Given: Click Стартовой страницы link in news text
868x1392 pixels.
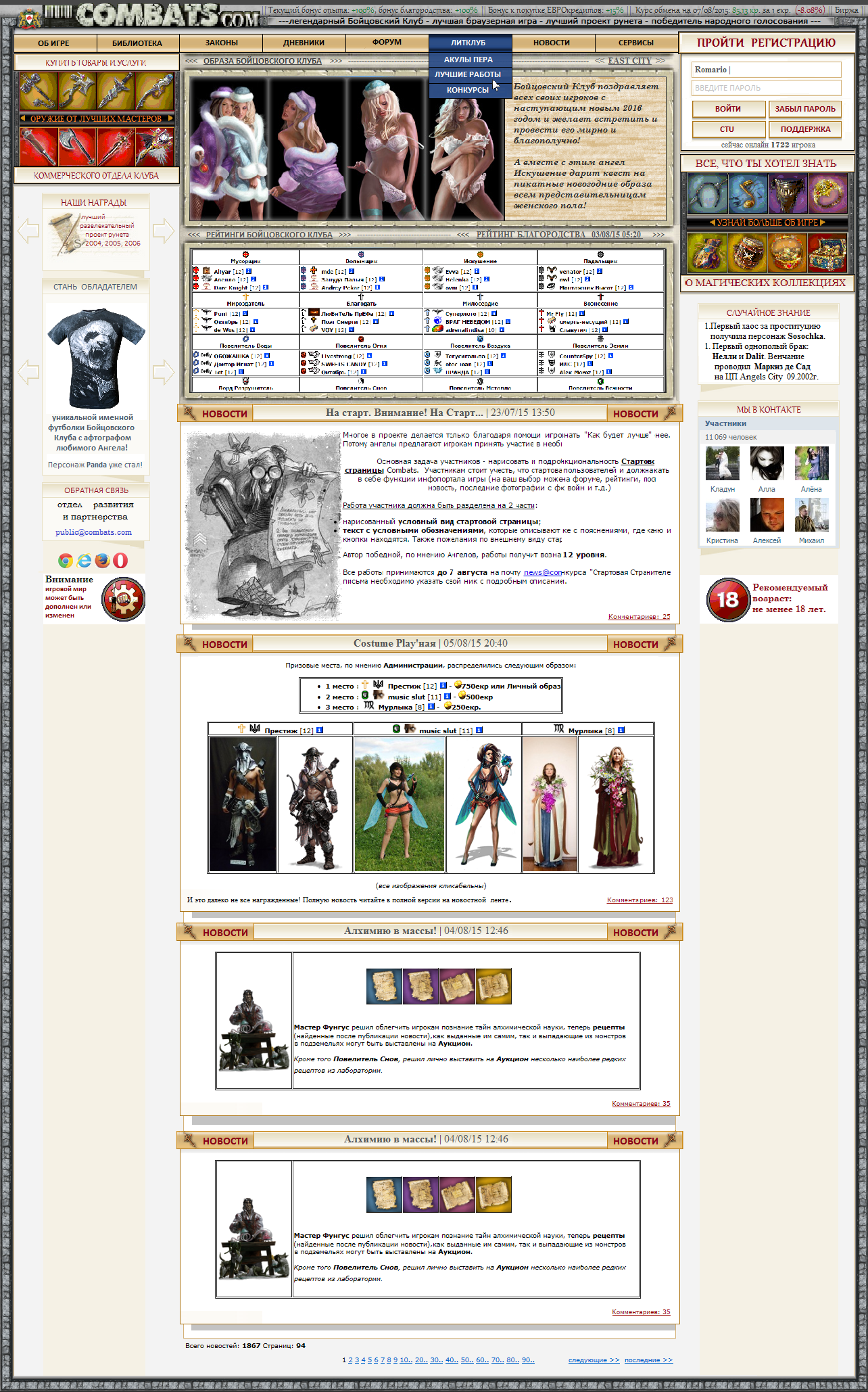Looking at the screenshot, I should 501,466.
